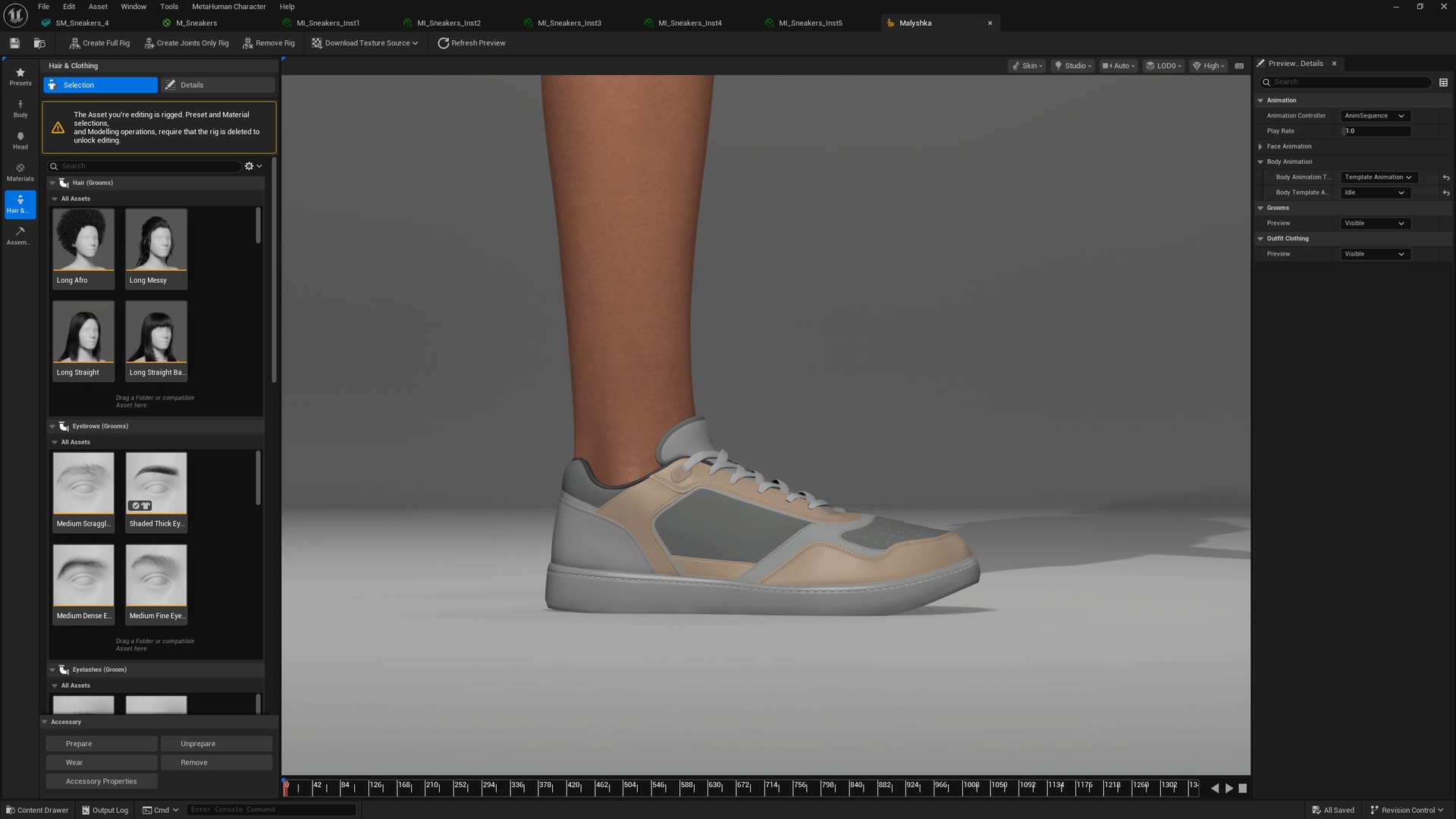
Task: Collapse the Accessory section
Action: (45, 722)
